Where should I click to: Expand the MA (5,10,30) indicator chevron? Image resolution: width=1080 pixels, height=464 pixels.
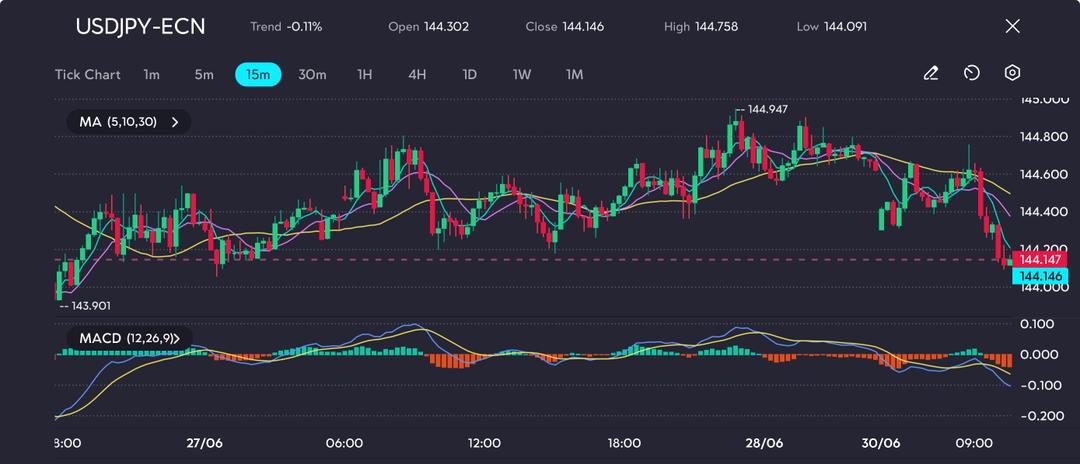click(x=175, y=122)
